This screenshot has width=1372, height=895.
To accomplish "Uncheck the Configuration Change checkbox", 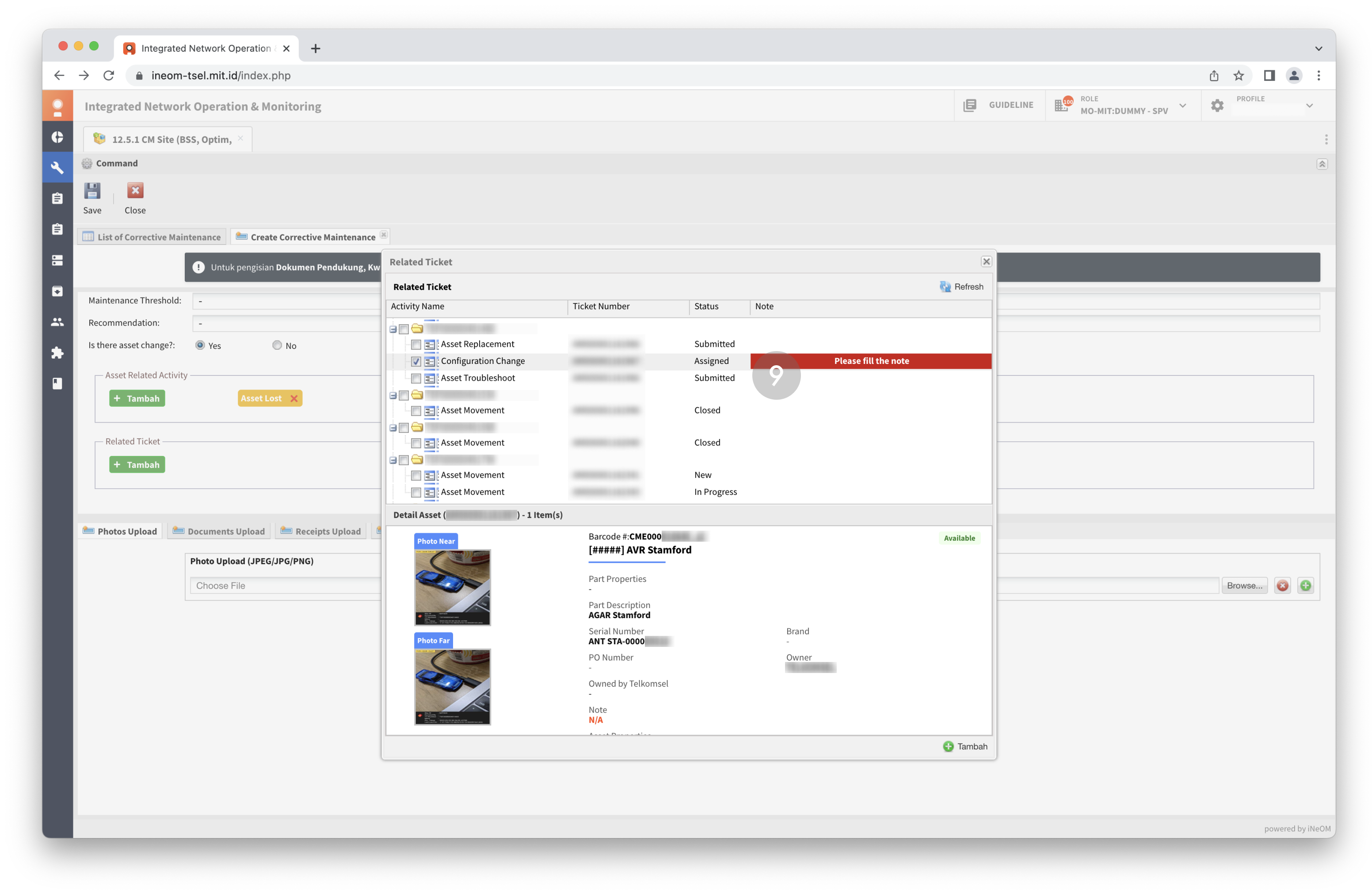I will (415, 362).
